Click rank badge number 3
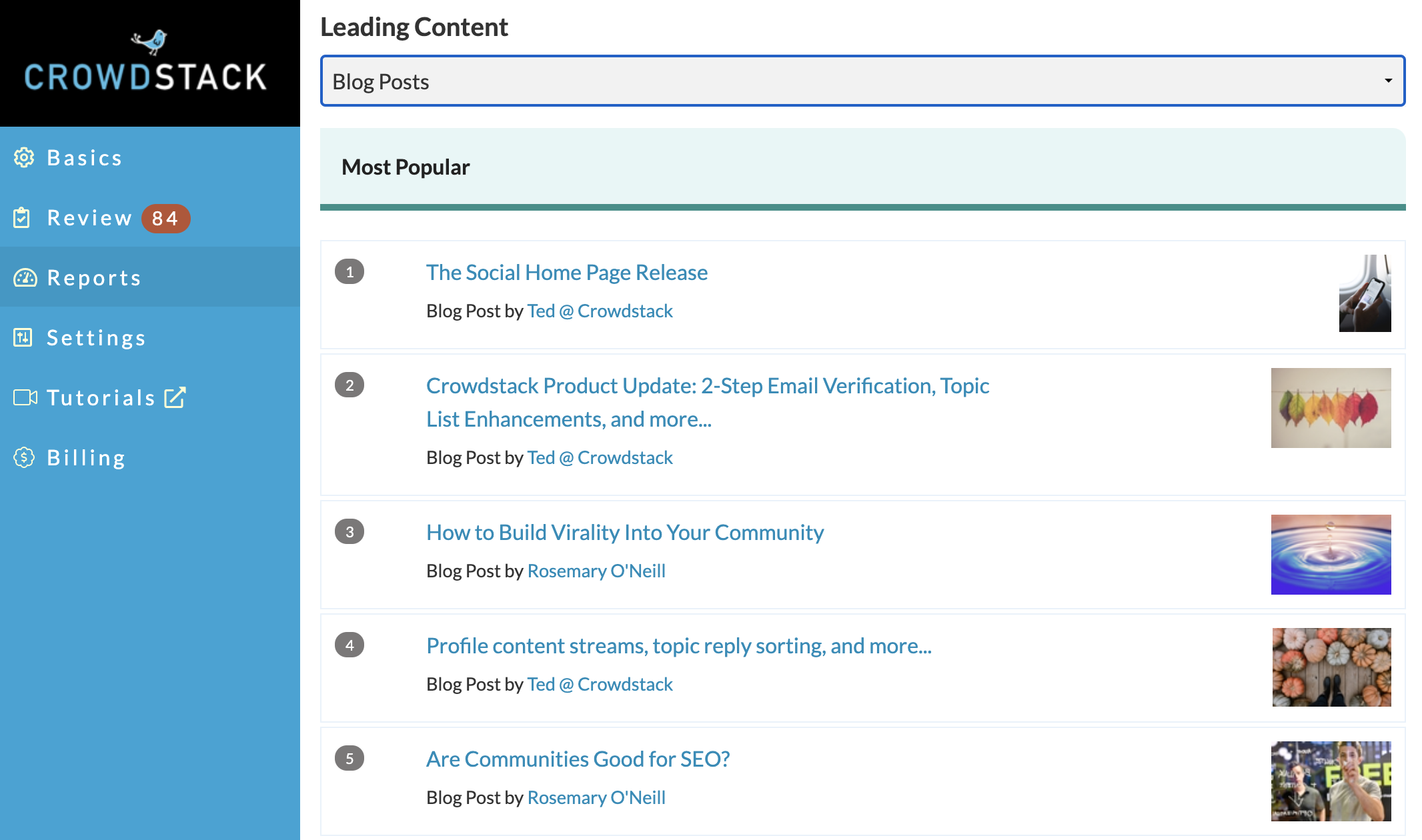 point(349,531)
